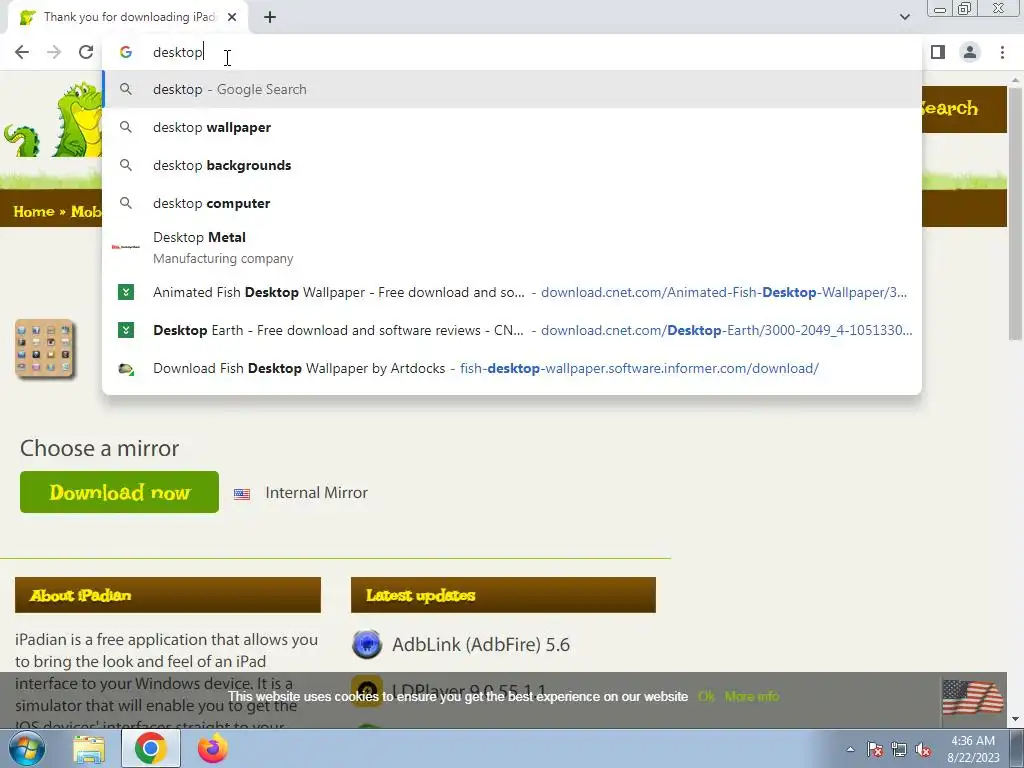Screen dimensions: 1024x768
Task: Click the 'Latest updates' heading
Action: pos(421,596)
